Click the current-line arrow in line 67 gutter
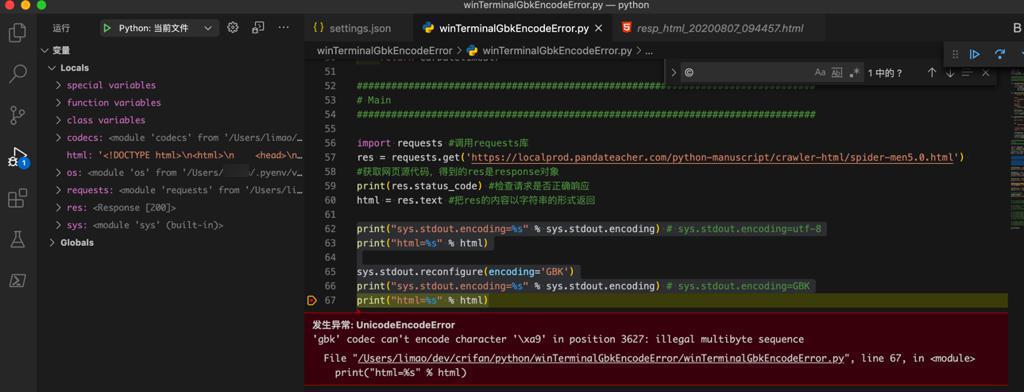Screen dimensions: 1024x392 coord(312,301)
